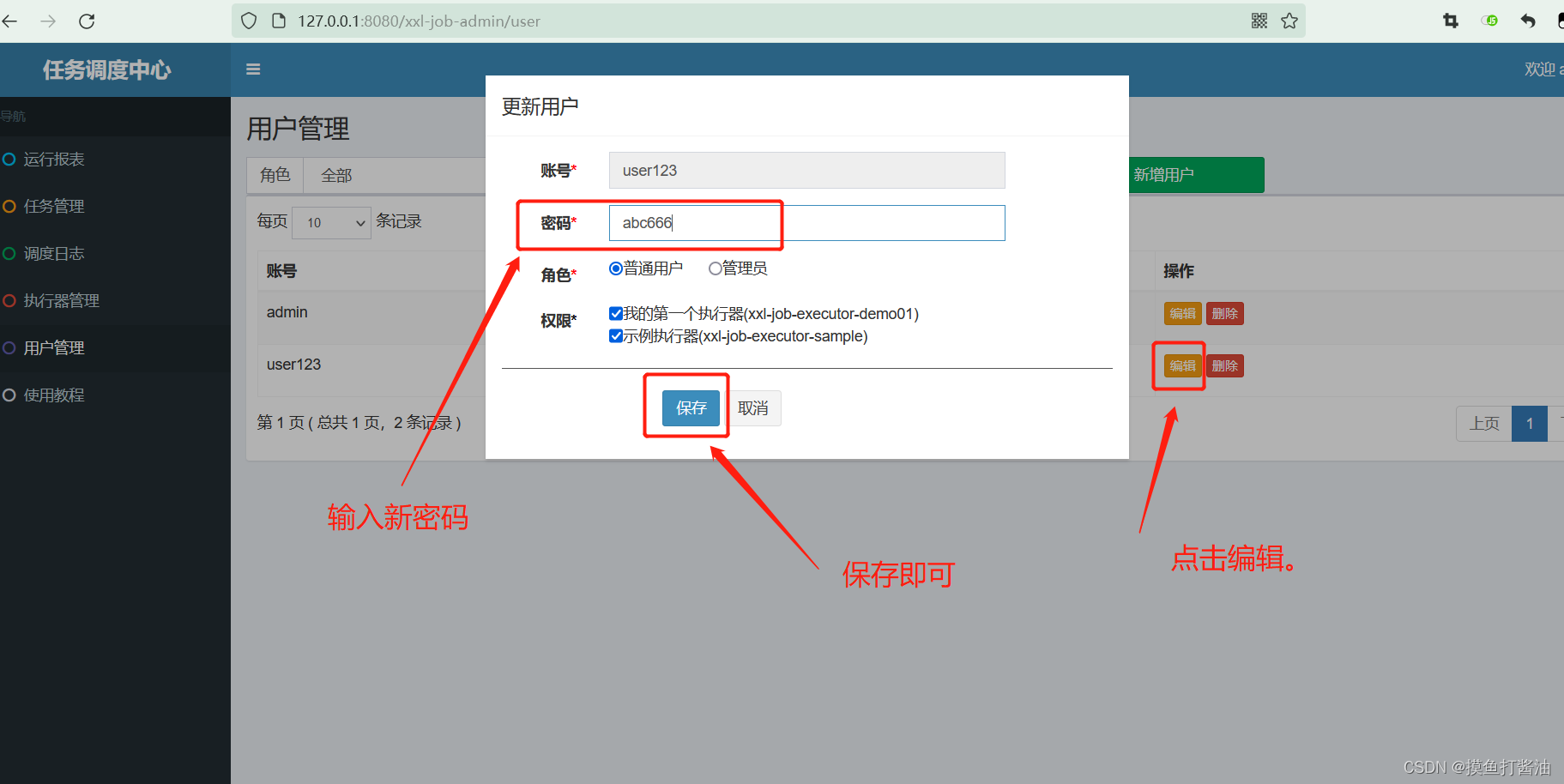Click 编辑 button in user123 row
This screenshot has height=784, width=1564.
(1182, 366)
